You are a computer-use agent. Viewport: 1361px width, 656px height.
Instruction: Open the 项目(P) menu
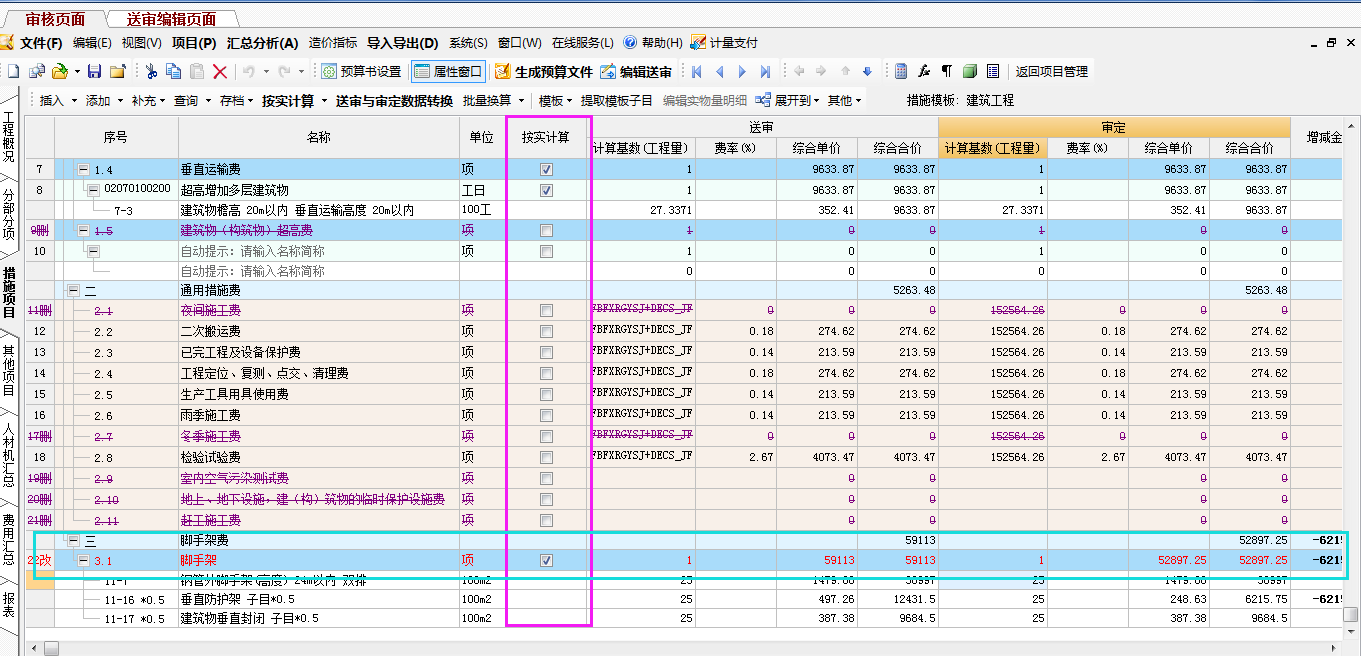point(194,43)
